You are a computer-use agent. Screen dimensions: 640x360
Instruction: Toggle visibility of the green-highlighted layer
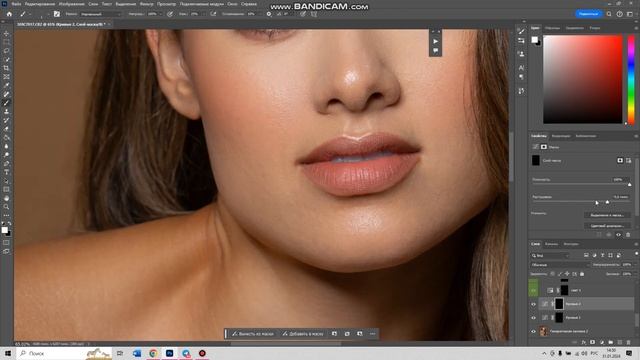pyautogui.click(x=533, y=290)
